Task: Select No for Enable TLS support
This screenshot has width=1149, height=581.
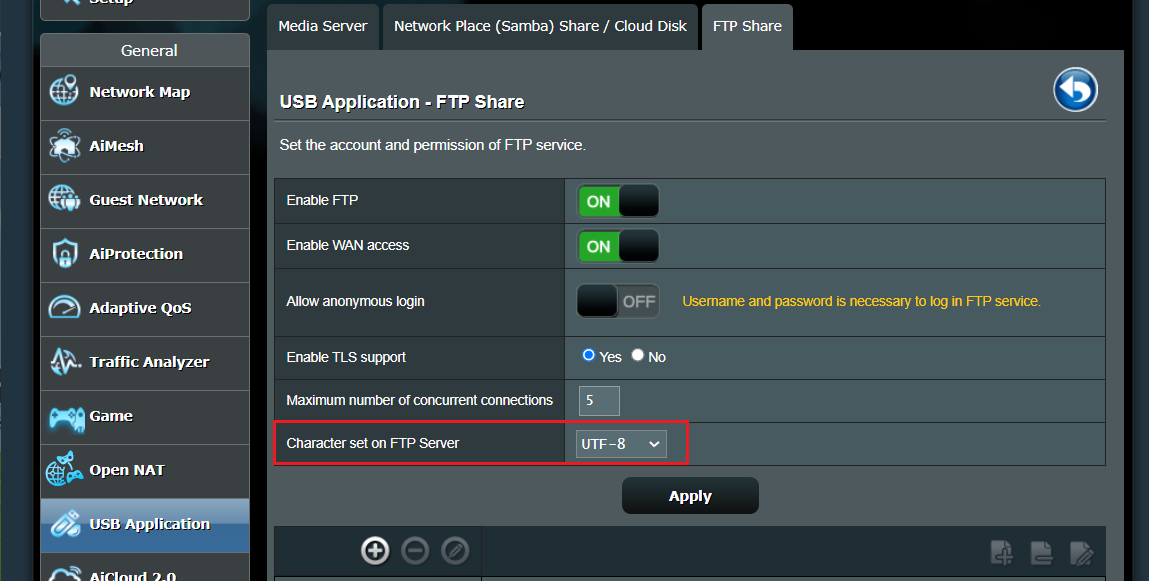Action: click(638, 356)
